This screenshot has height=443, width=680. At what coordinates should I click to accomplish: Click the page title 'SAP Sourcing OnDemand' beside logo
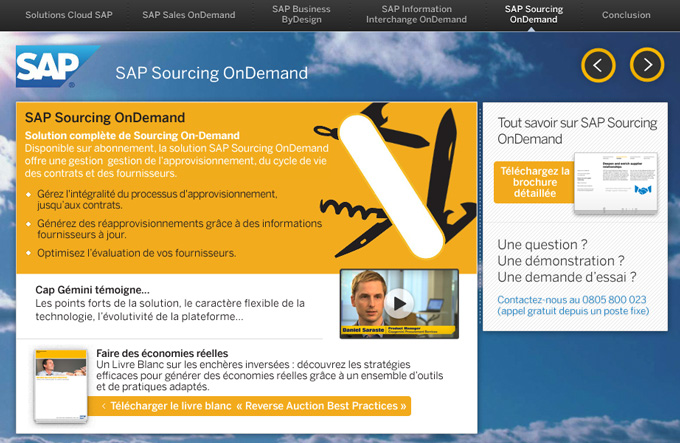pyautogui.click(x=212, y=73)
